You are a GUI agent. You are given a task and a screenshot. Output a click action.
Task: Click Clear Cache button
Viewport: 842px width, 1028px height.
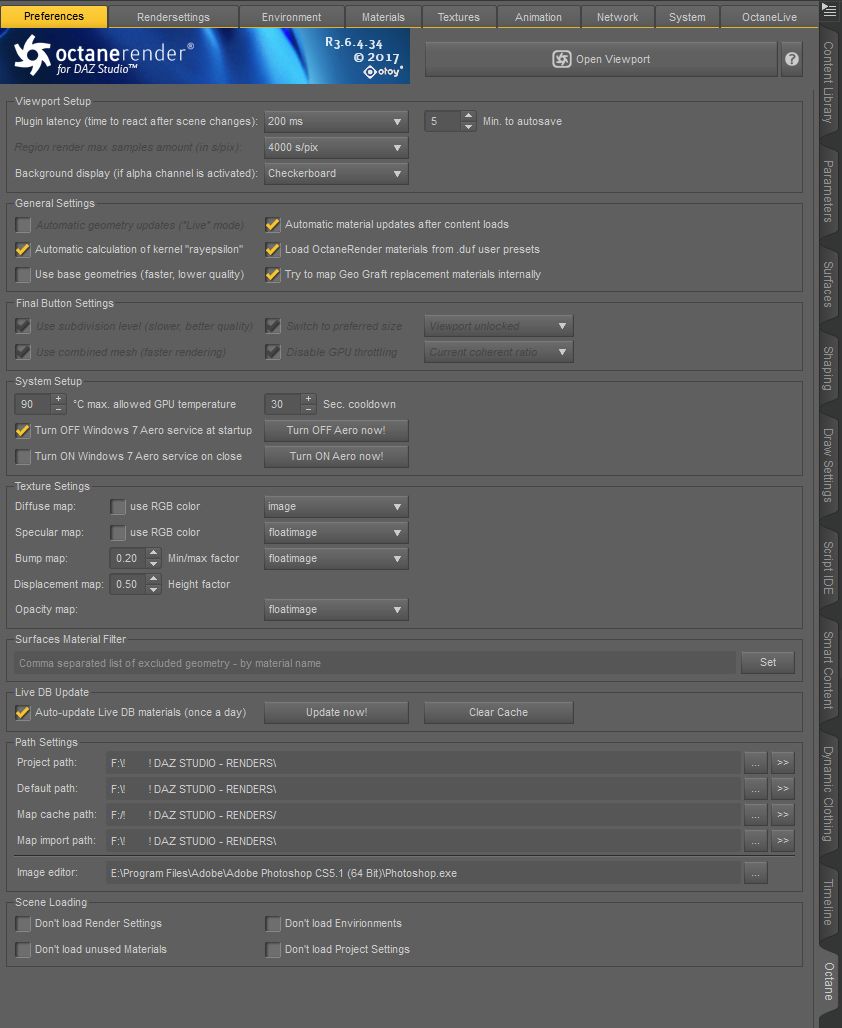click(498, 713)
